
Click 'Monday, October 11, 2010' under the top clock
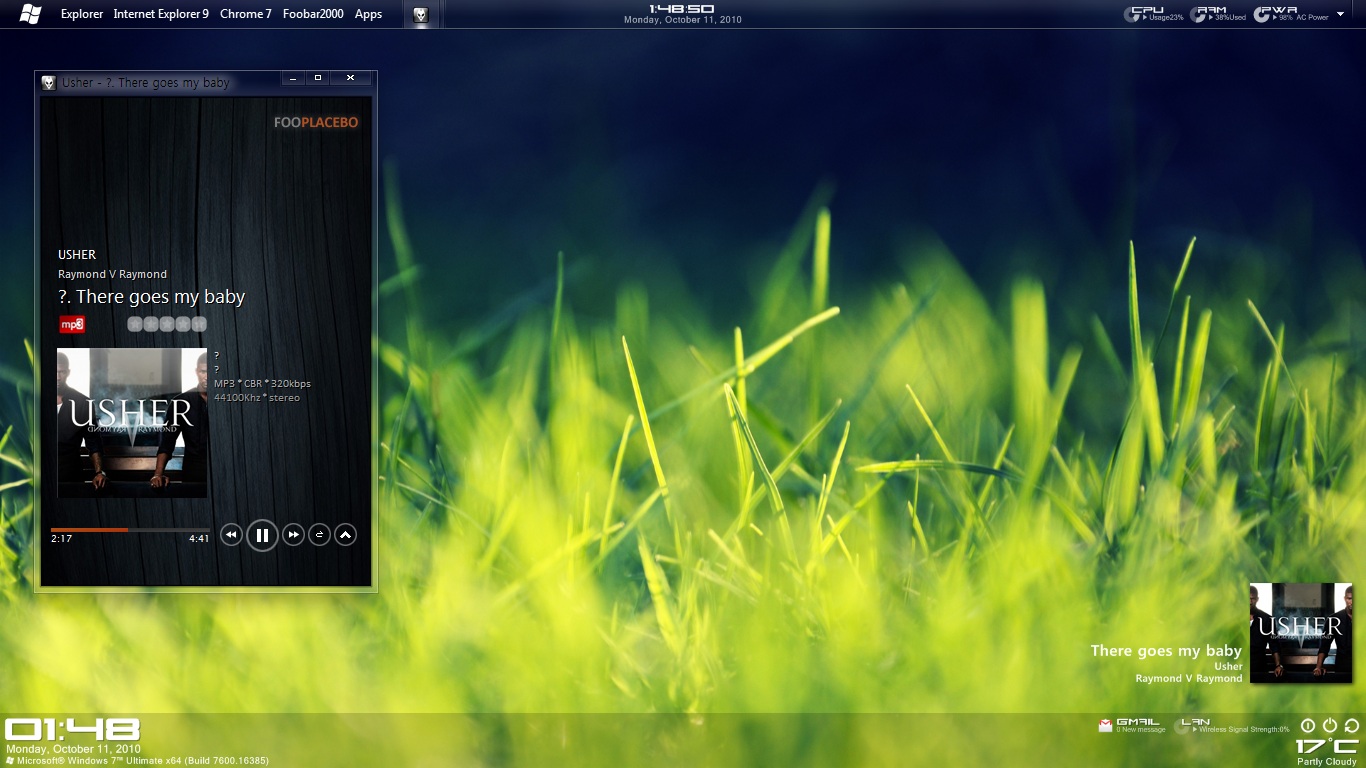(683, 20)
